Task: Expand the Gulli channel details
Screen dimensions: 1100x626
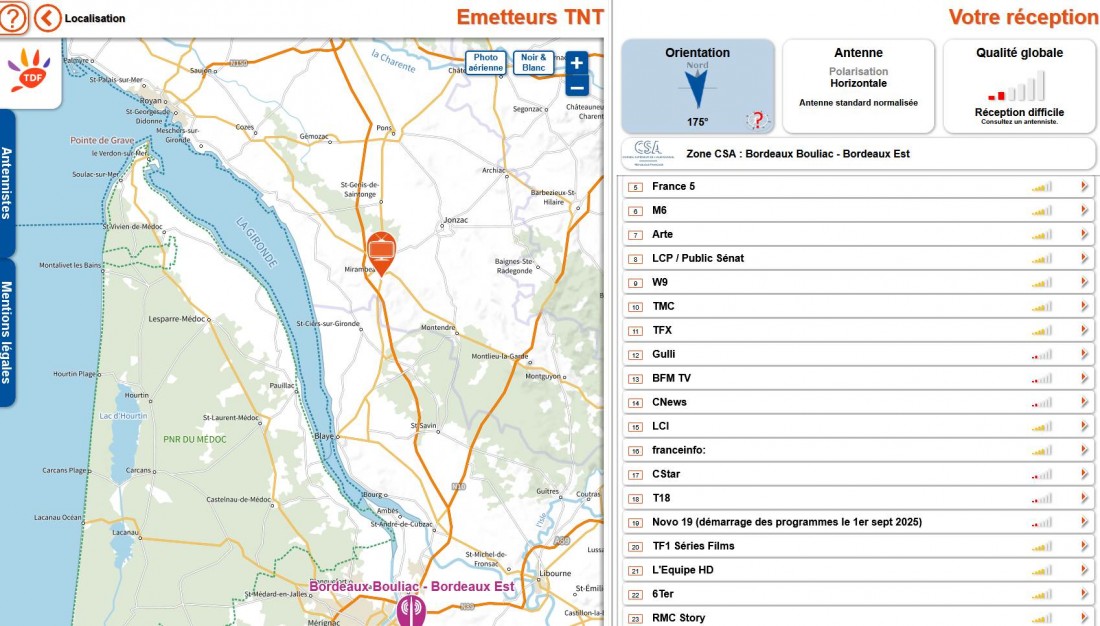Action: tap(1084, 354)
